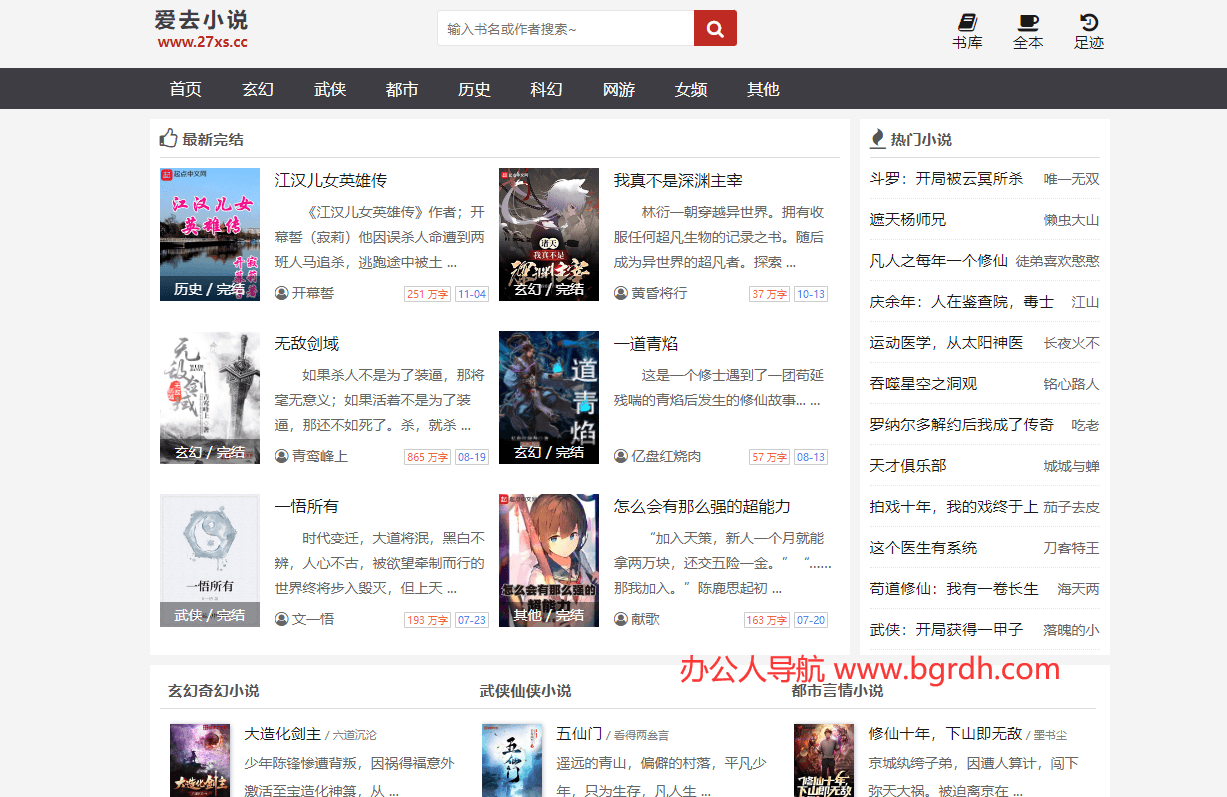Open the 书库 library icon

click(x=967, y=31)
